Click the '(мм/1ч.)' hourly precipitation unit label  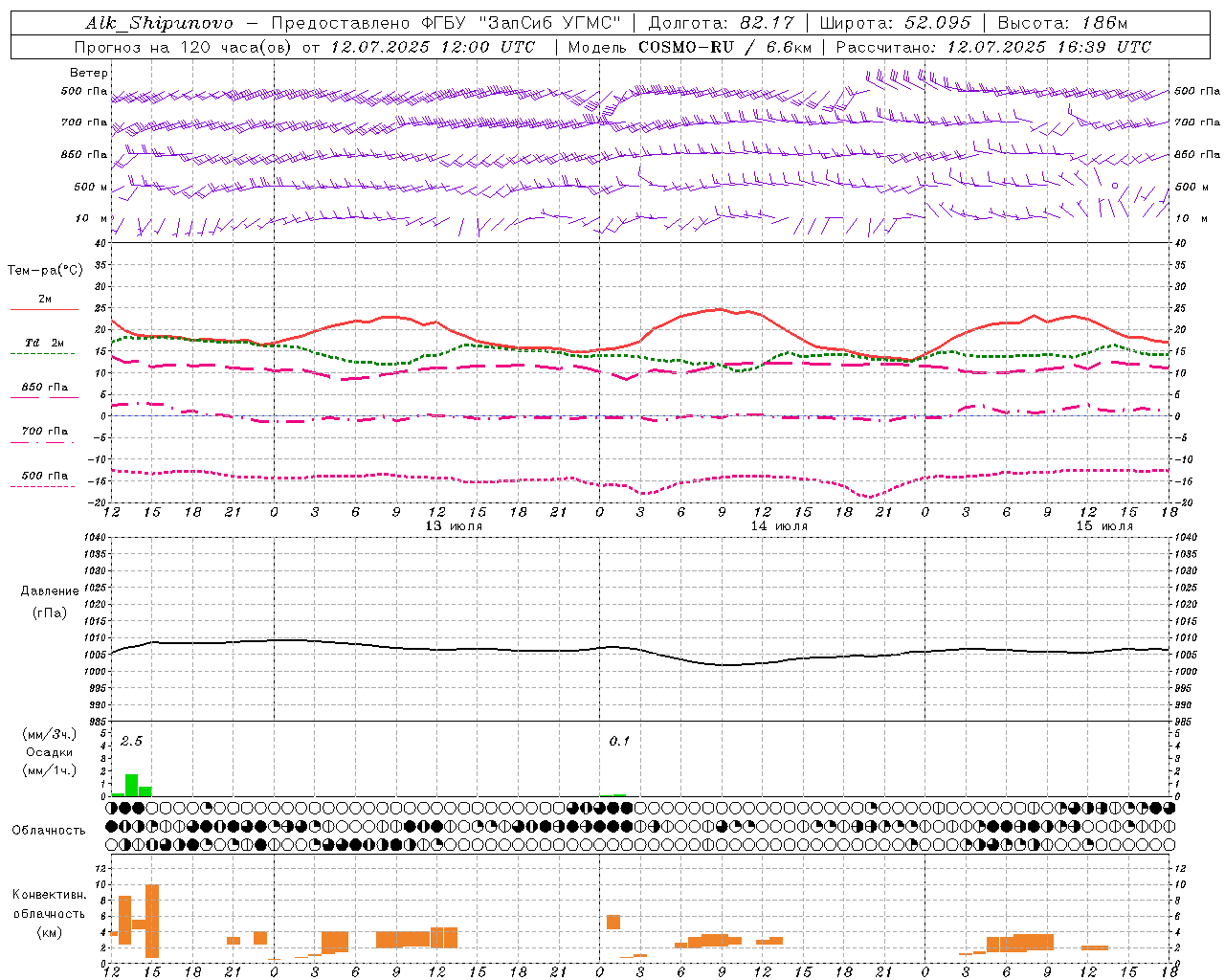coord(49,770)
